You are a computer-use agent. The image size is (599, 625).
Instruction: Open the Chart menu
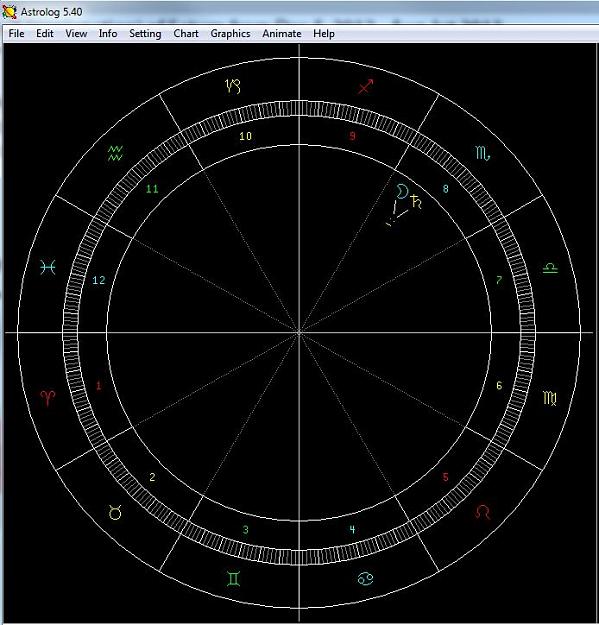tap(186, 33)
